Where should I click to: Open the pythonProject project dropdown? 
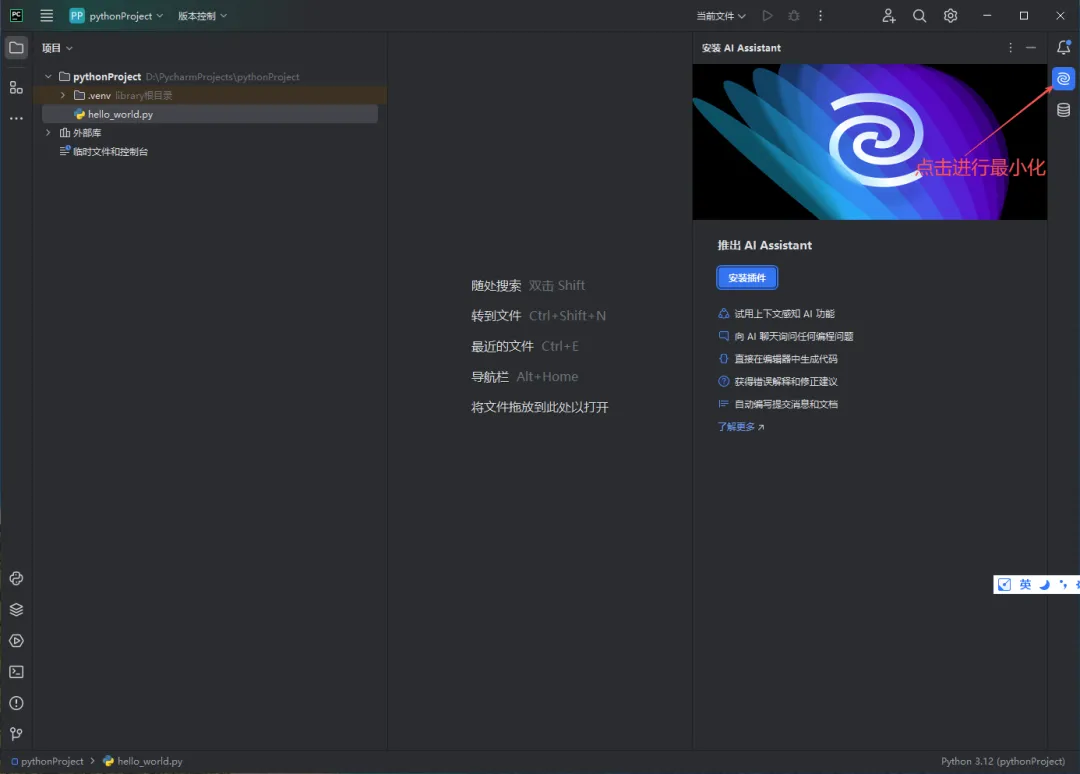pyautogui.click(x=116, y=16)
